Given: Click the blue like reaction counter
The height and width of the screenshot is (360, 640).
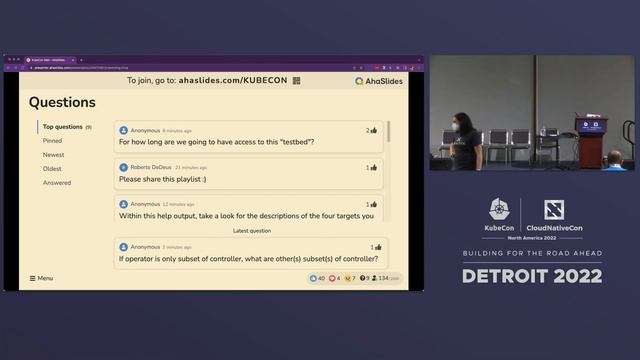Looking at the screenshot, I should [x=317, y=278].
